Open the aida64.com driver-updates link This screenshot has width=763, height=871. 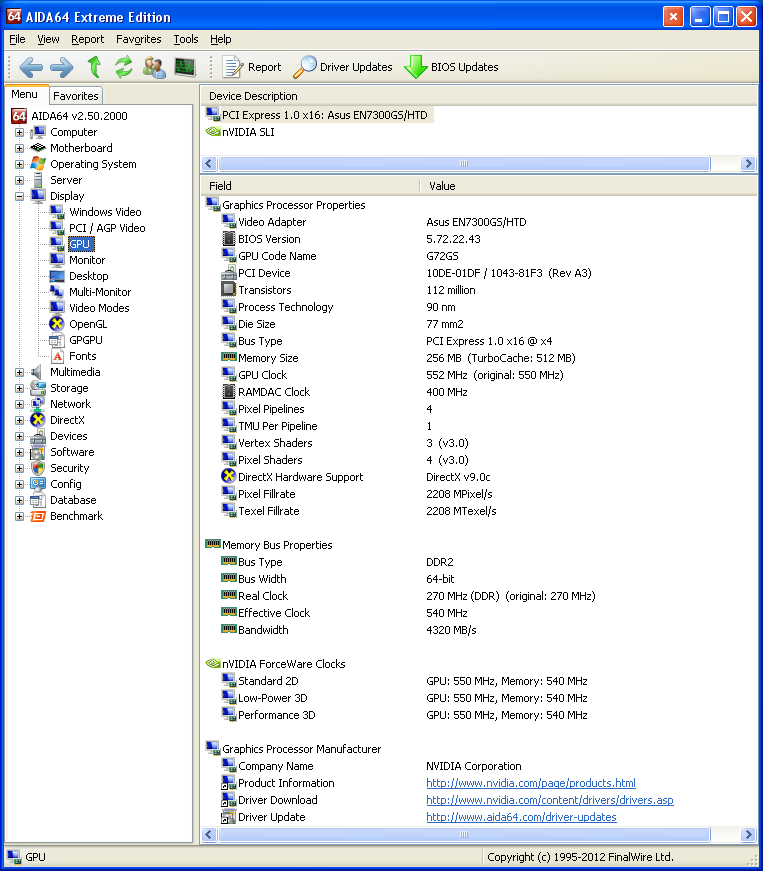click(521, 817)
